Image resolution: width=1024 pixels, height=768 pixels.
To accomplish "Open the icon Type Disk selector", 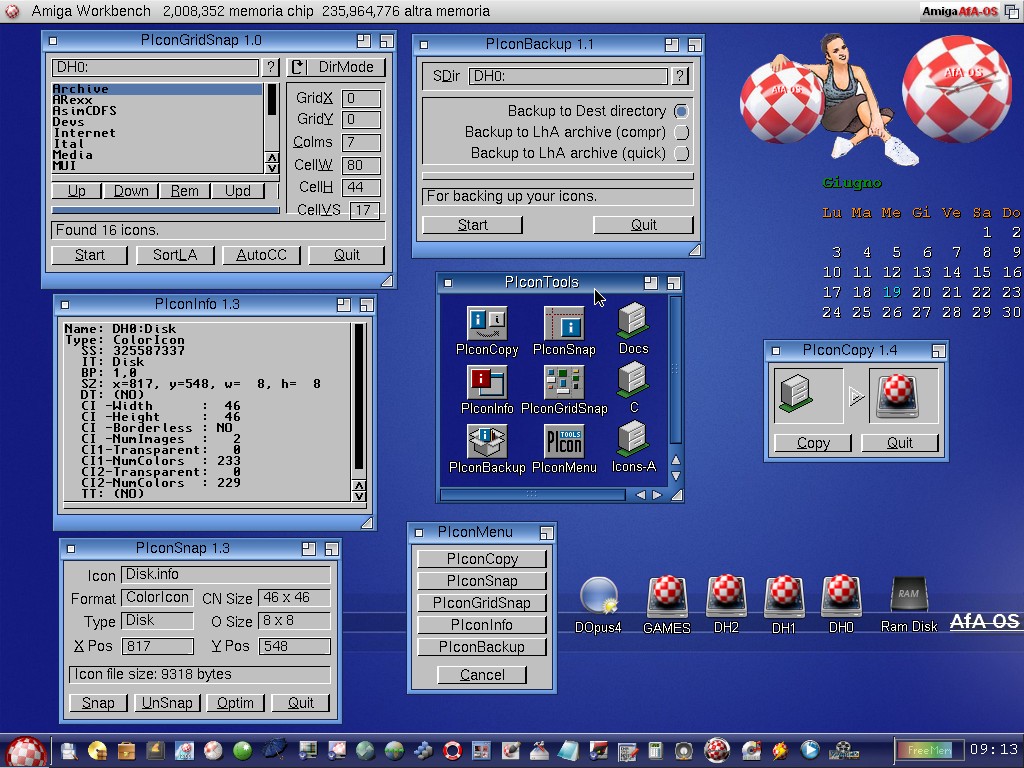I will pos(157,621).
